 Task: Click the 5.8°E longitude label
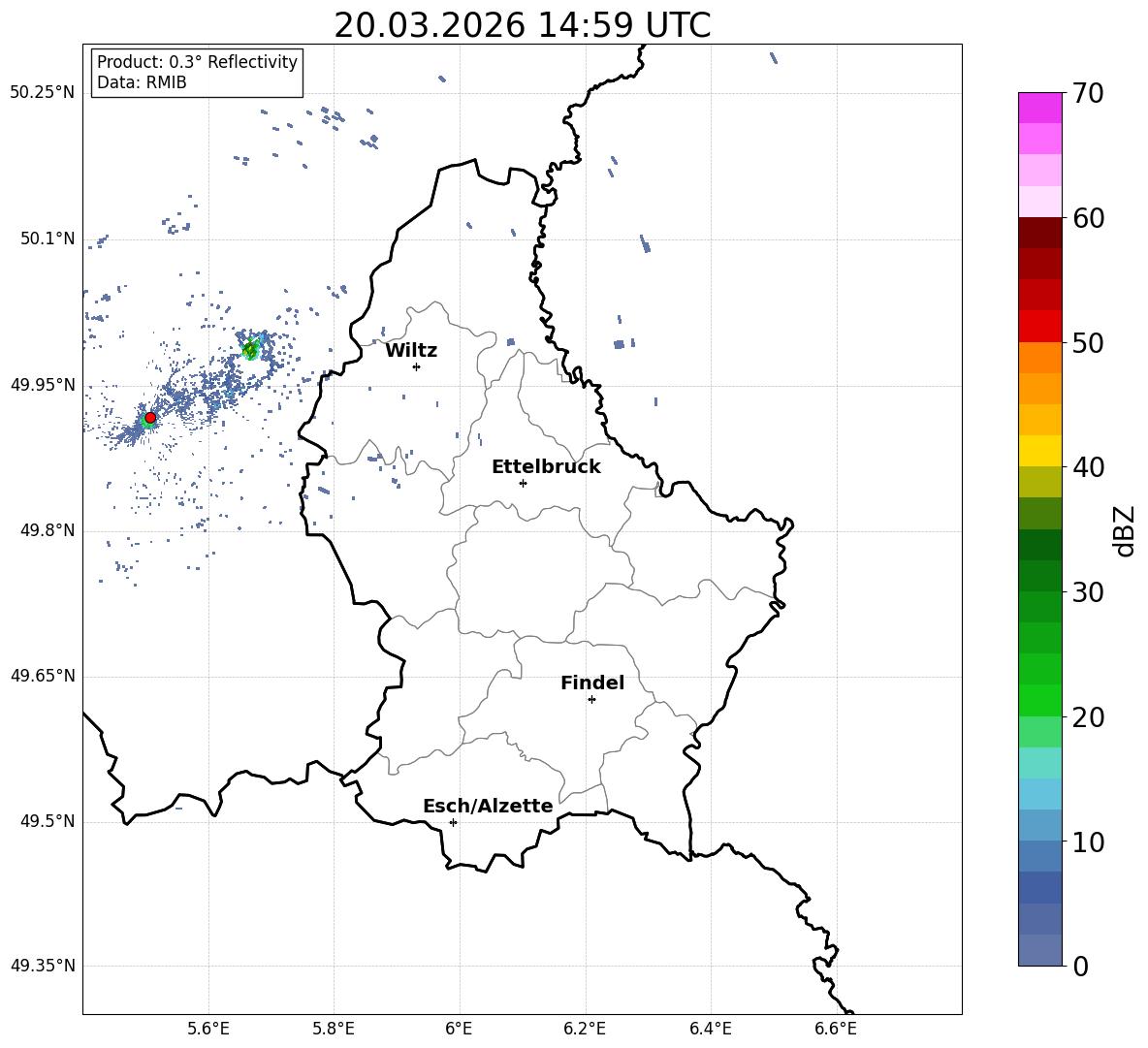pos(334,1029)
